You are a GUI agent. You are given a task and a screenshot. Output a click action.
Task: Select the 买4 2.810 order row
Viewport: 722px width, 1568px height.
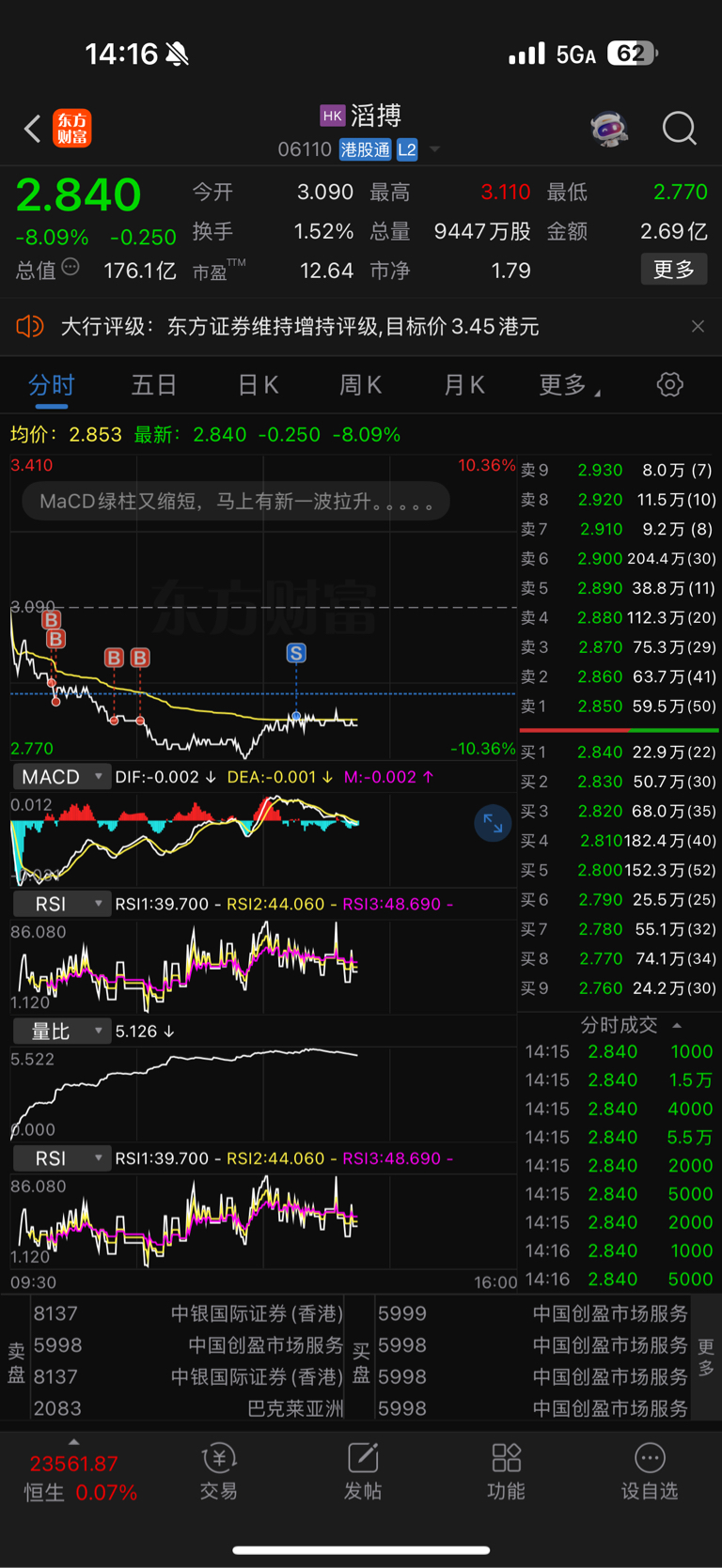click(x=619, y=840)
